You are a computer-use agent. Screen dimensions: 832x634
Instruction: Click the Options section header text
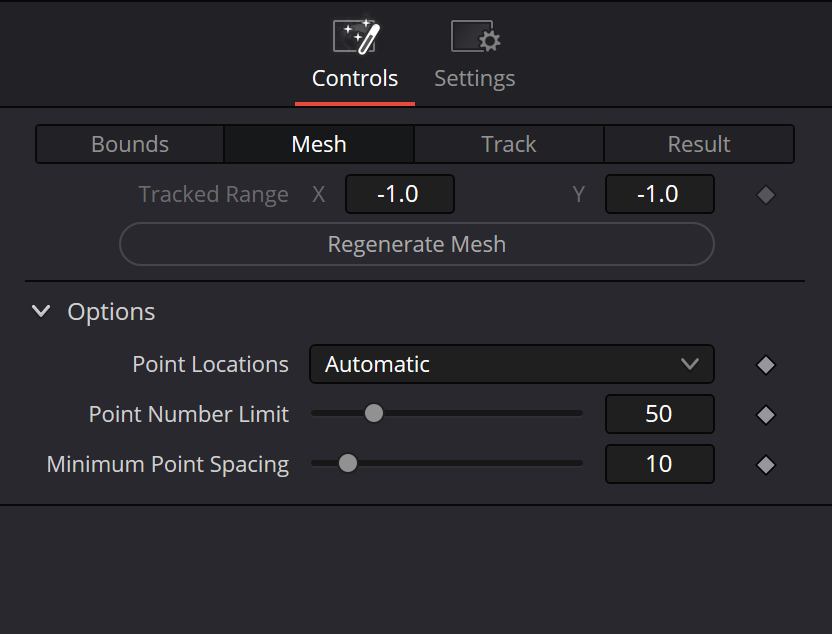[111, 311]
